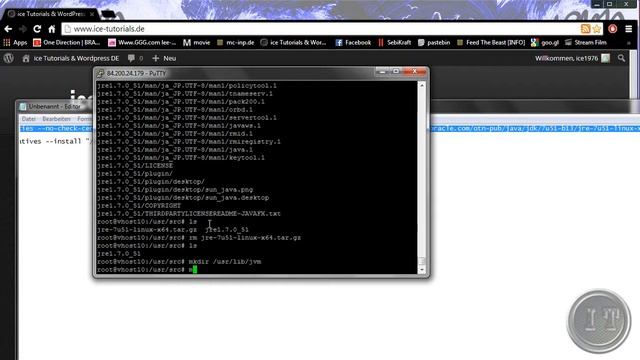Click 'jre1.7.0_51/LICENSE' line in terminal
Screen dimensions: 640x360
tap(135, 165)
